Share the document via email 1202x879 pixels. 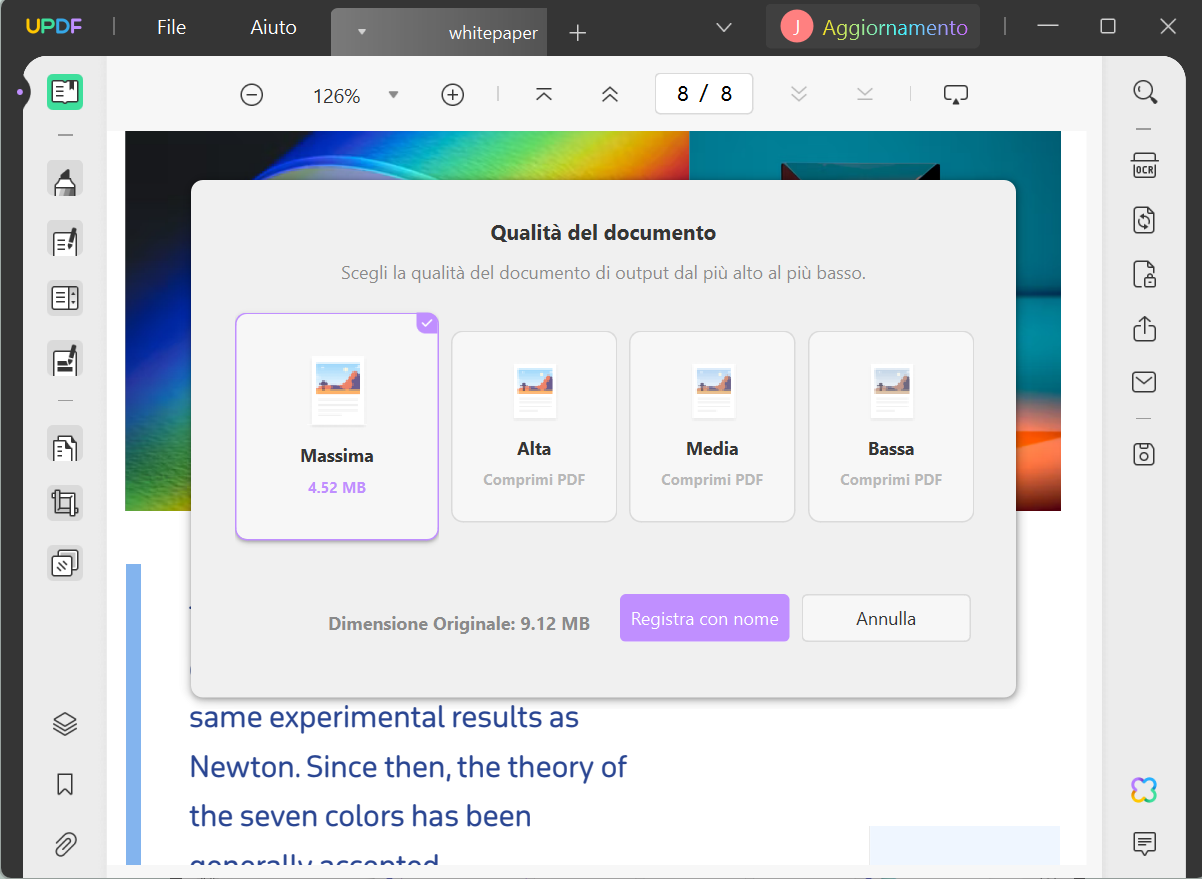pos(1143,381)
